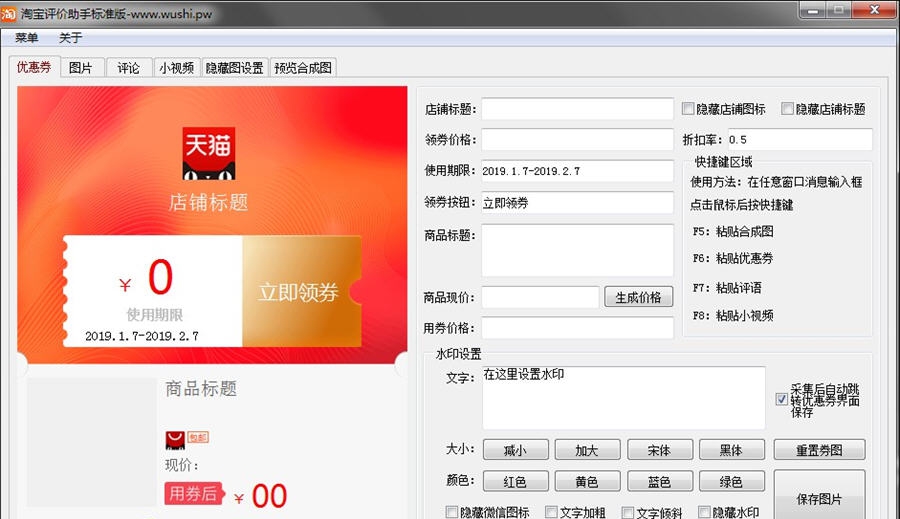This screenshot has width=900, height=519.
Task: Choose the 黄色 watermark color button
Action: [587, 481]
